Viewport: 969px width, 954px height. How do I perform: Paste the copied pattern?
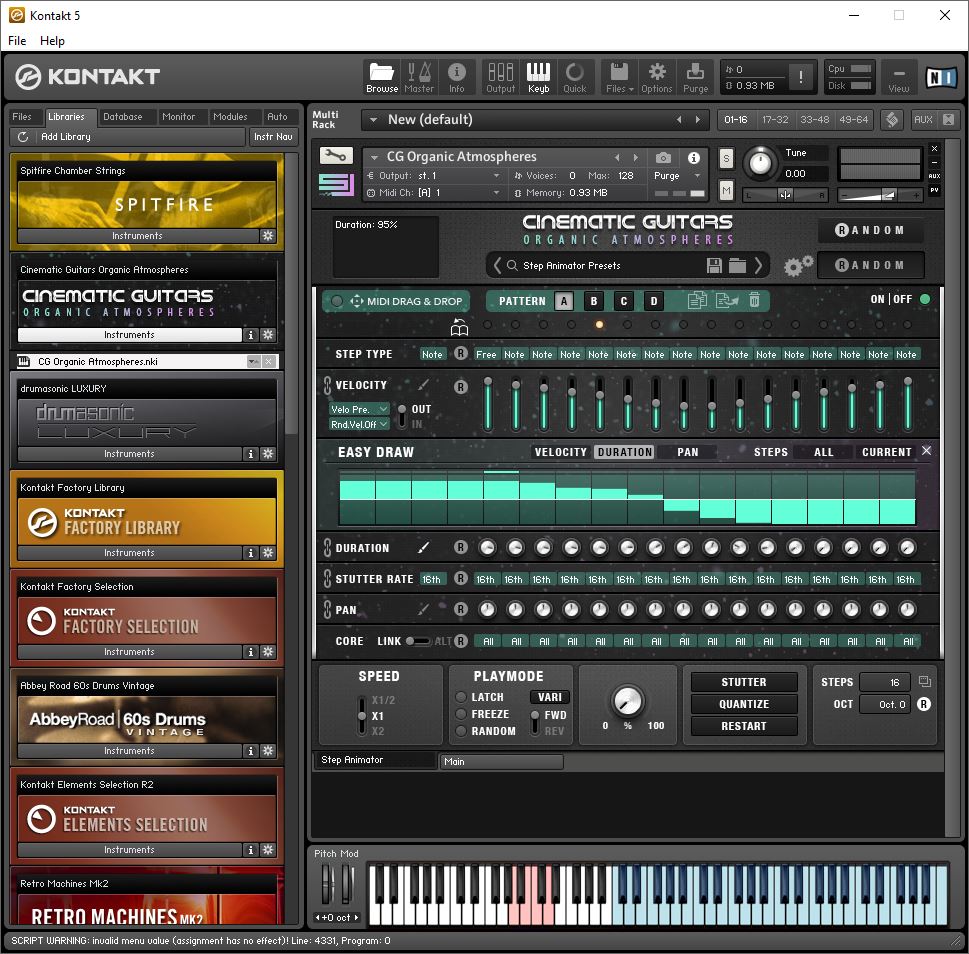pos(727,300)
